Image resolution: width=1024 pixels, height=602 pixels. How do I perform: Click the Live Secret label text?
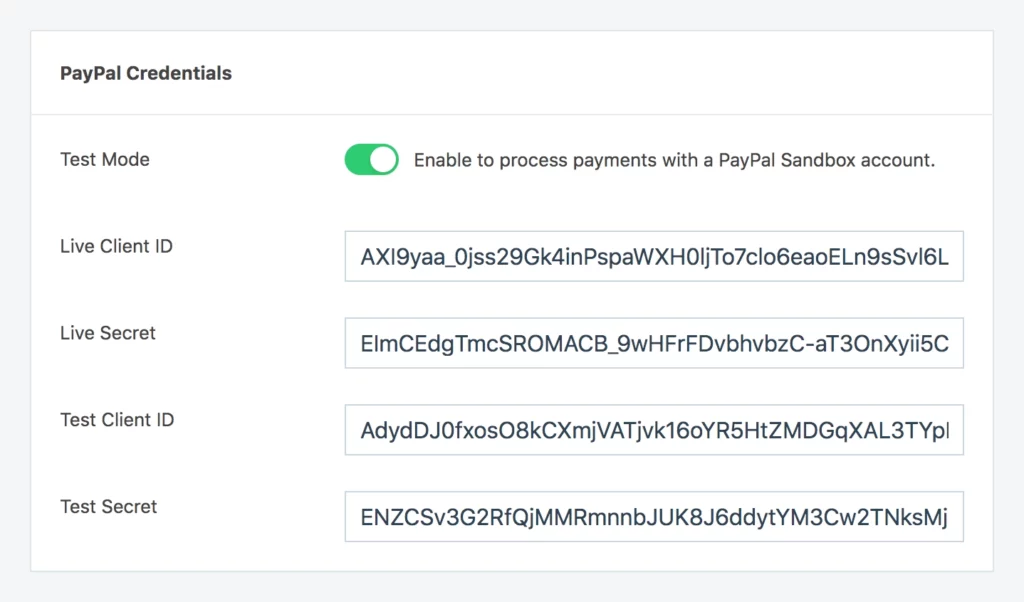point(107,333)
